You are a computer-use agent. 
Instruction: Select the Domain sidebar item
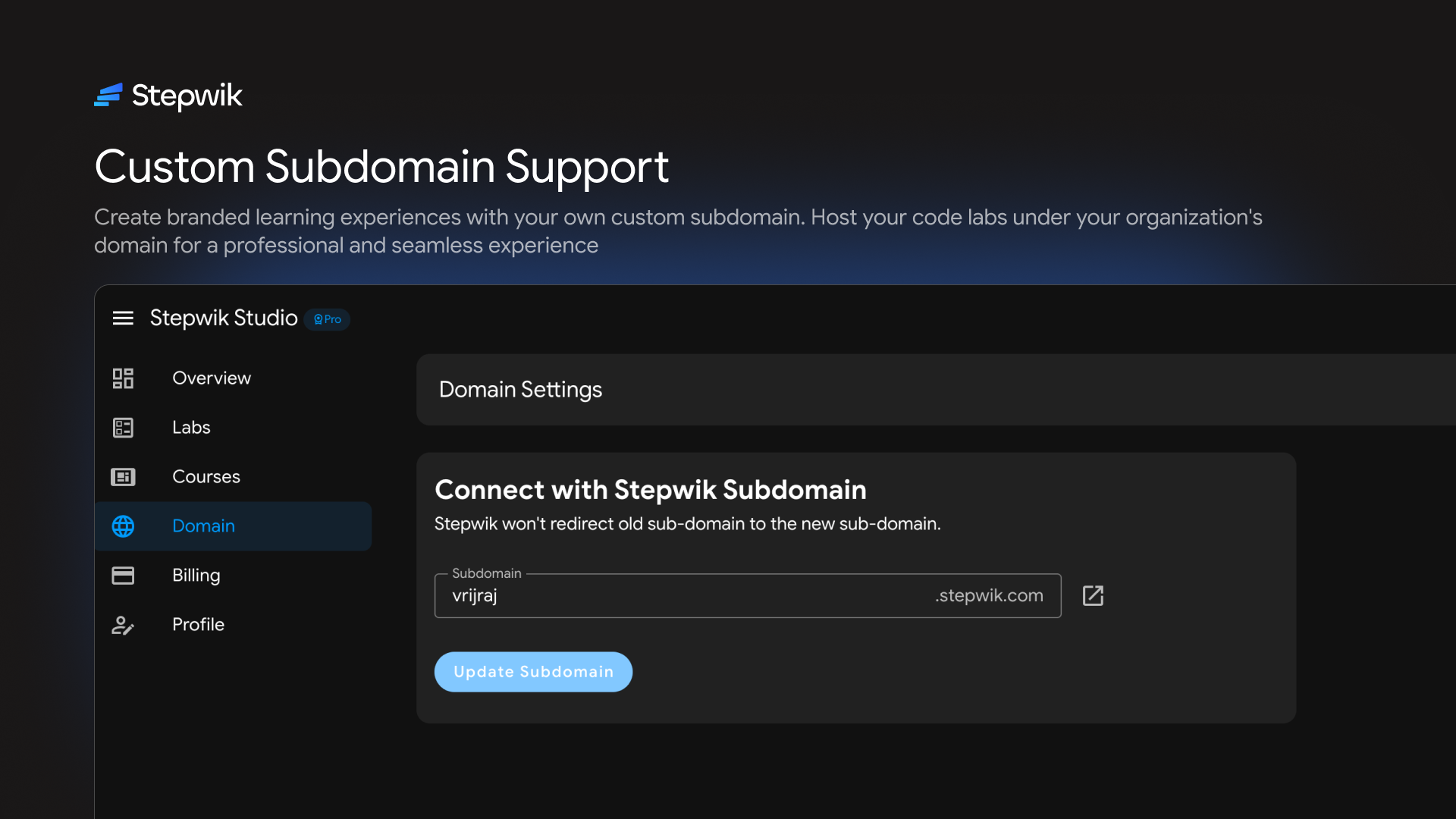click(x=203, y=526)
